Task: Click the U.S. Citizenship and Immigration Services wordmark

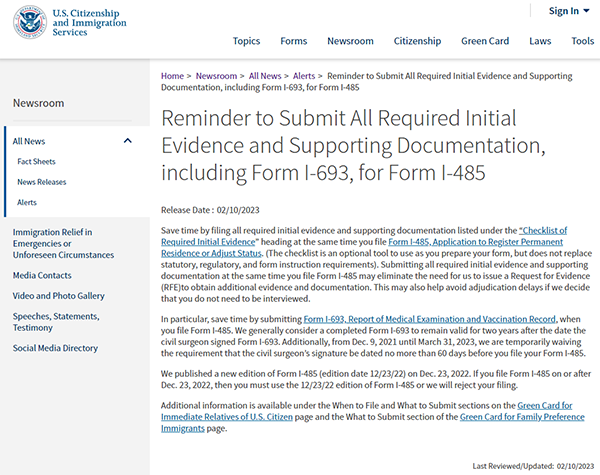Action: click(x=89, y=23)
